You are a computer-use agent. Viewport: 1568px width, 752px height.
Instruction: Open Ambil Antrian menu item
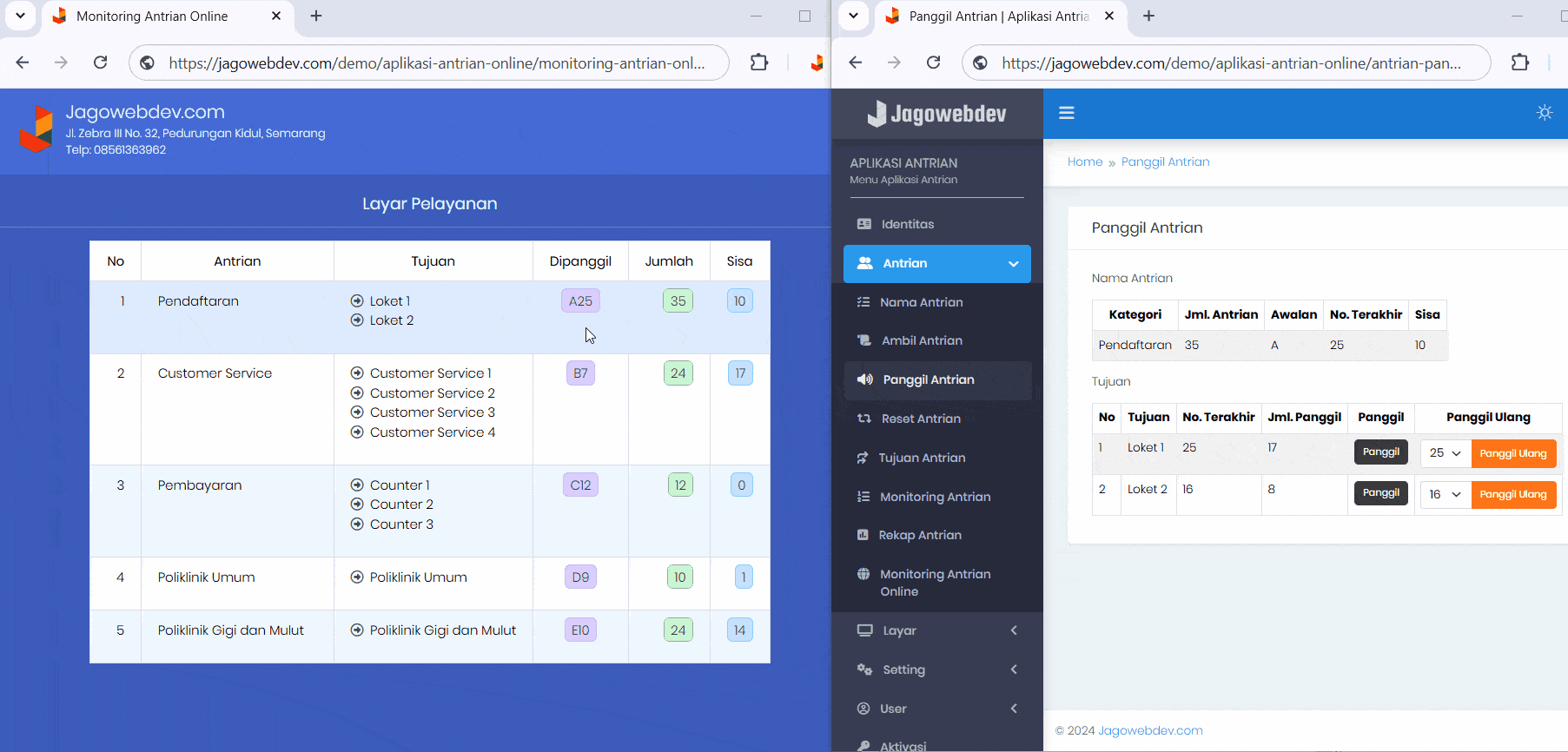(x=922, y=340)
